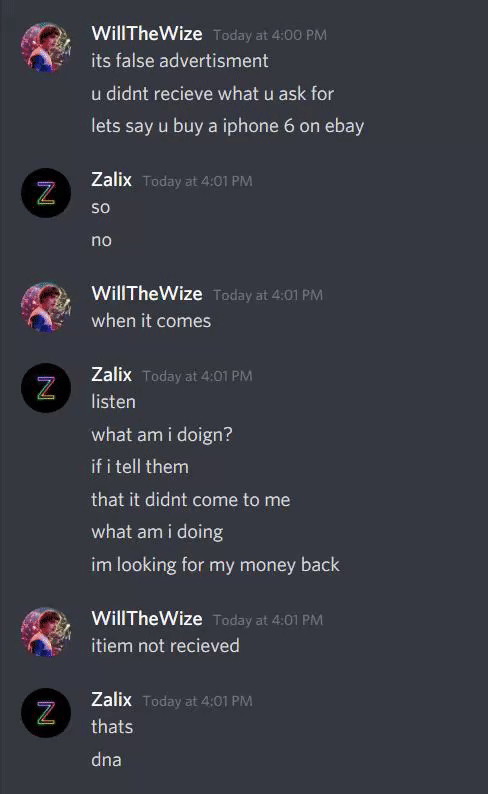Image resolution: width=488 pixels, height=794 pixels.
Task: Select the "lets say u buy a iphone 6 on ebay" message
Action: (227, 126)
